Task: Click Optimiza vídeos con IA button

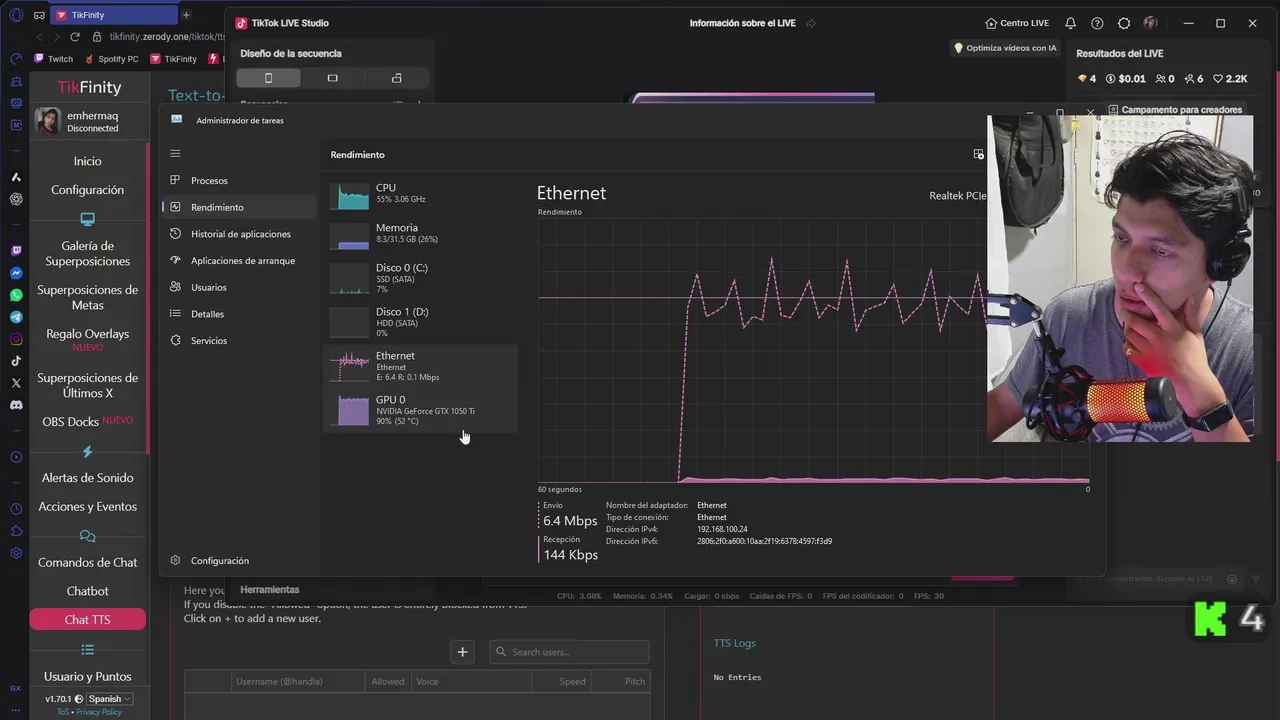Action: pos(1004,48)
